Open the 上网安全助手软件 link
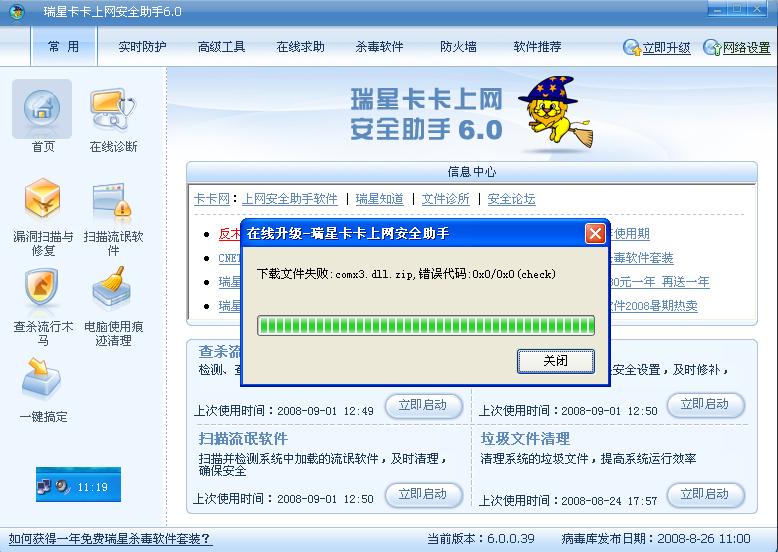The image size is (778, 552). 290,199
